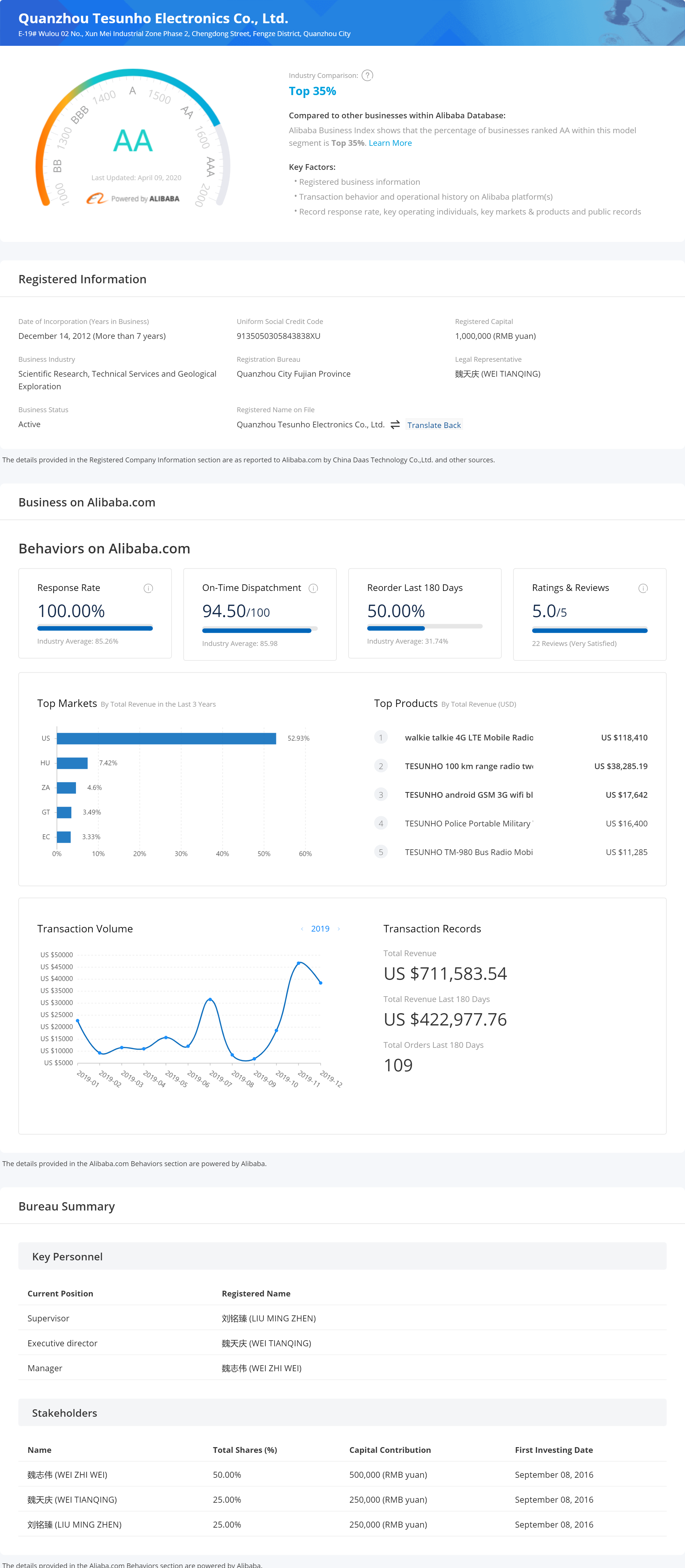Click the Top 35% industry ranking
The image size is (685, 1568).
(x=312, y=91)
